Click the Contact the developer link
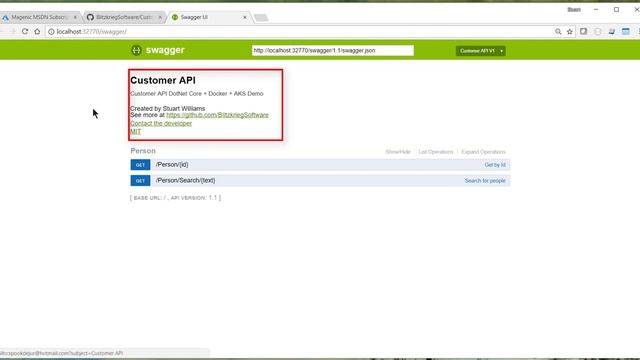The image size is (640, 360). coord(161,123)
